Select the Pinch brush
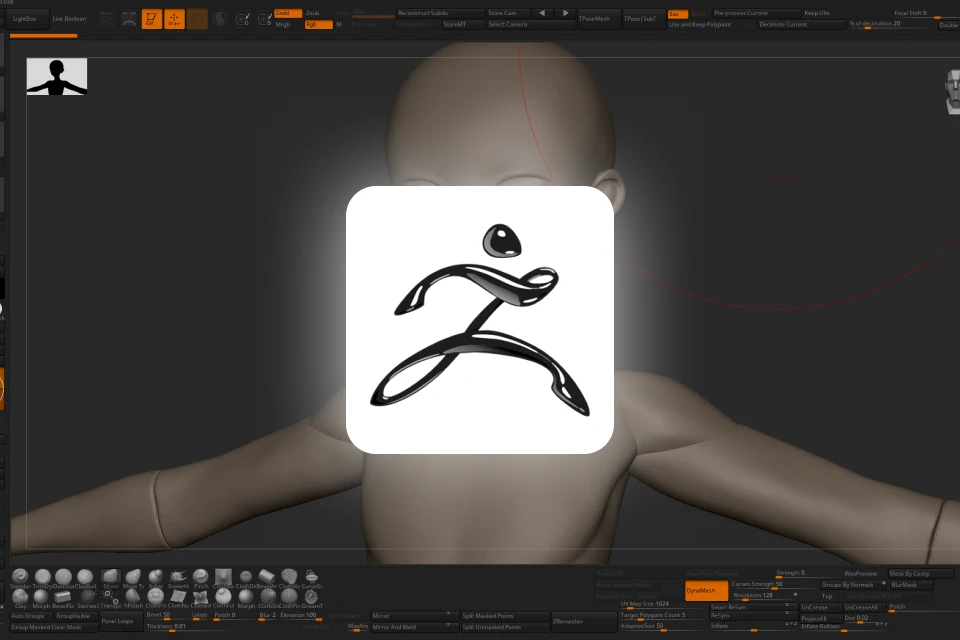This screenshot has height=640, width=960. (x=200, y=576)
